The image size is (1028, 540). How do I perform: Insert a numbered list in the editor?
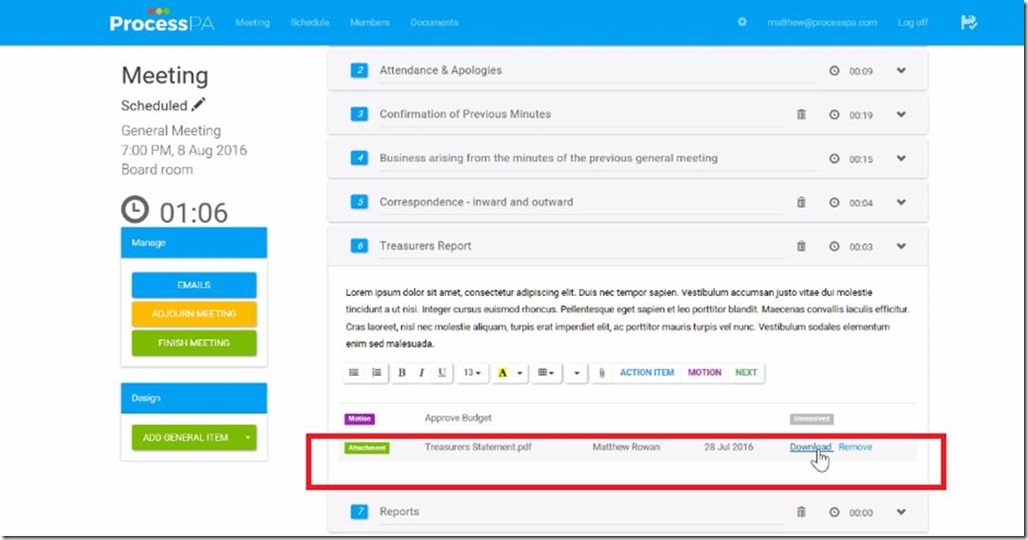tap(377, 373)
